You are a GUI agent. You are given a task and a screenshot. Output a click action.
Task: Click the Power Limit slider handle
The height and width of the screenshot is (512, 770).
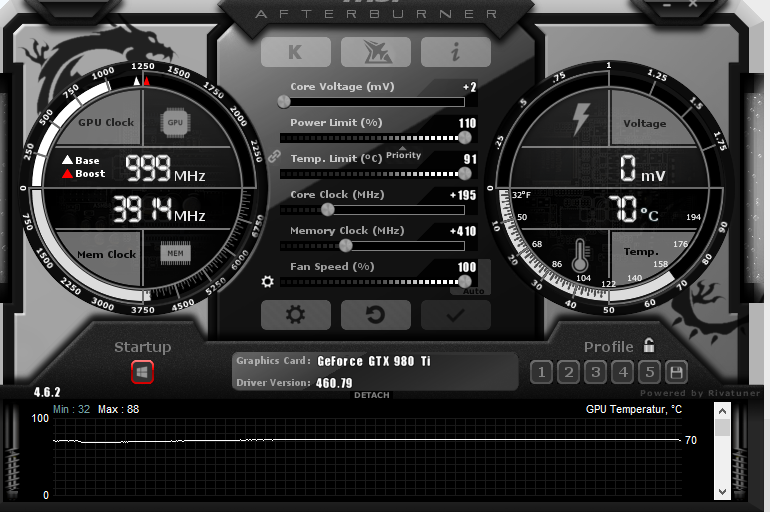pos(465,137)
